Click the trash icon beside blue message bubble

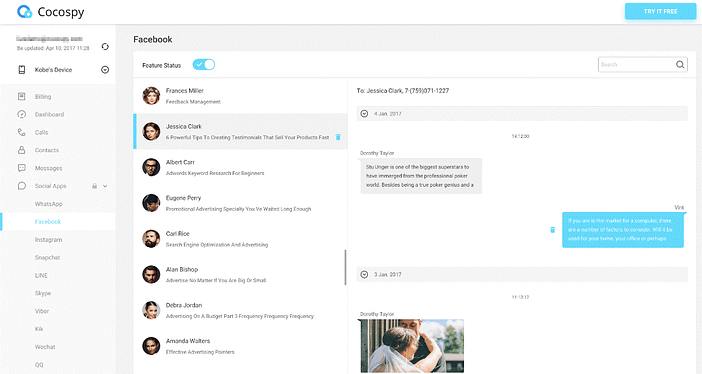pyautogui.click(x=552, y=230)
